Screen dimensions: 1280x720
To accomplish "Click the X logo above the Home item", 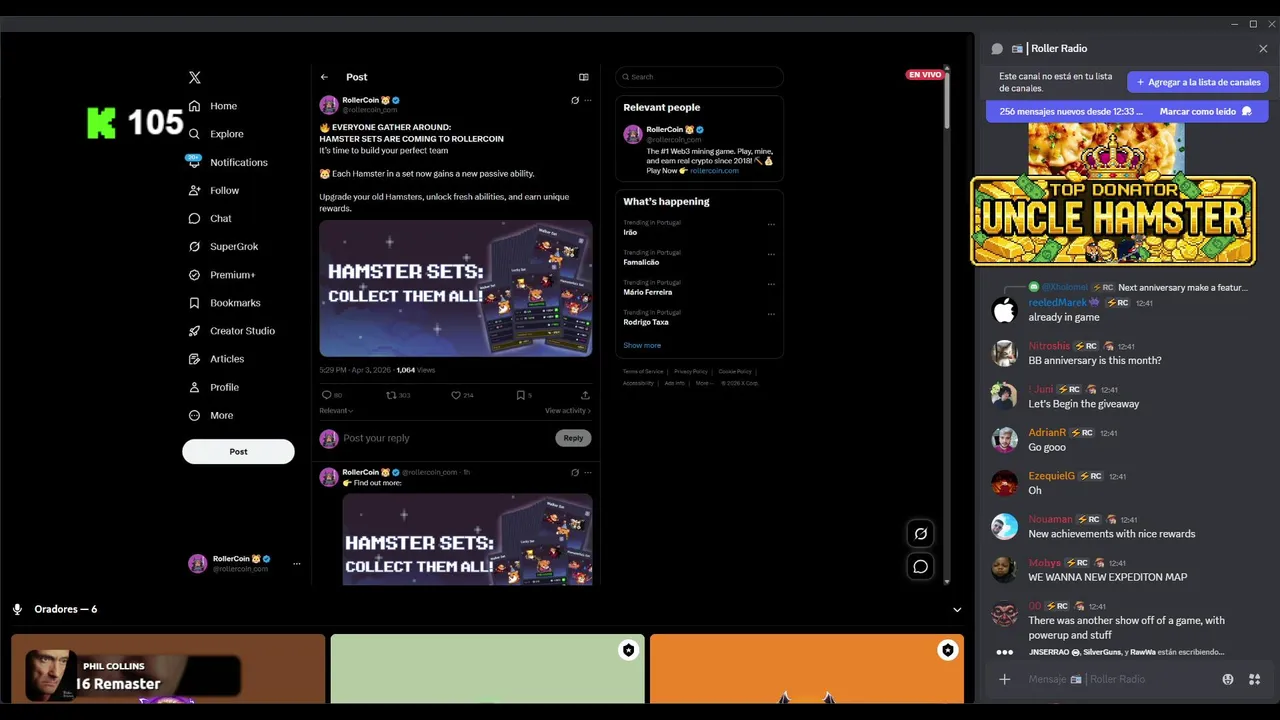I will [x=195, y=77].
